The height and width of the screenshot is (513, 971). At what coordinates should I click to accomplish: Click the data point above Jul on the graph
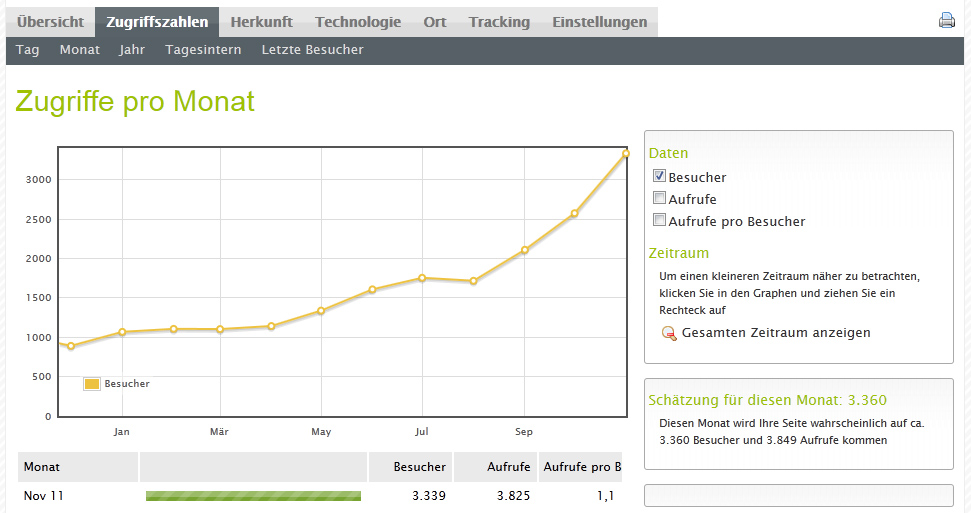(422, 278)
